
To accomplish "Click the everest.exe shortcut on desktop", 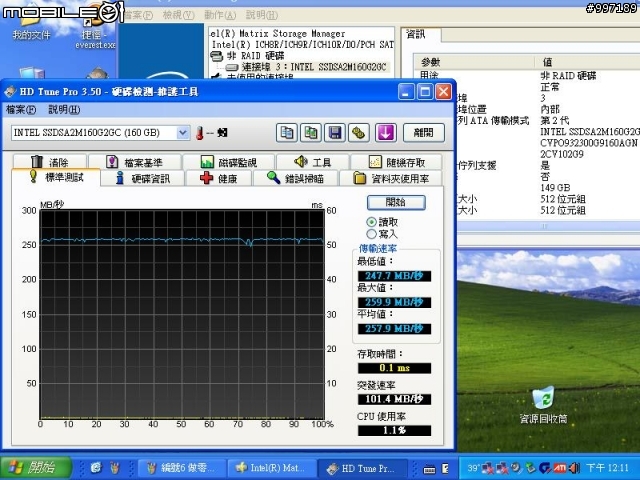I will tap(96, 27).
